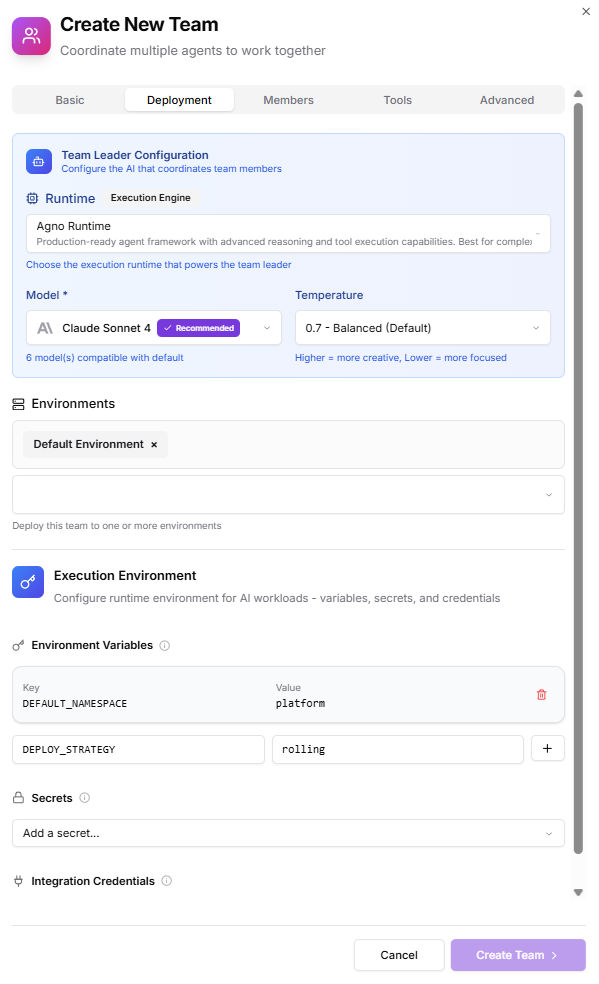Remove the Default Environment chip
The image size is (599, 984).
pos(154,444)
